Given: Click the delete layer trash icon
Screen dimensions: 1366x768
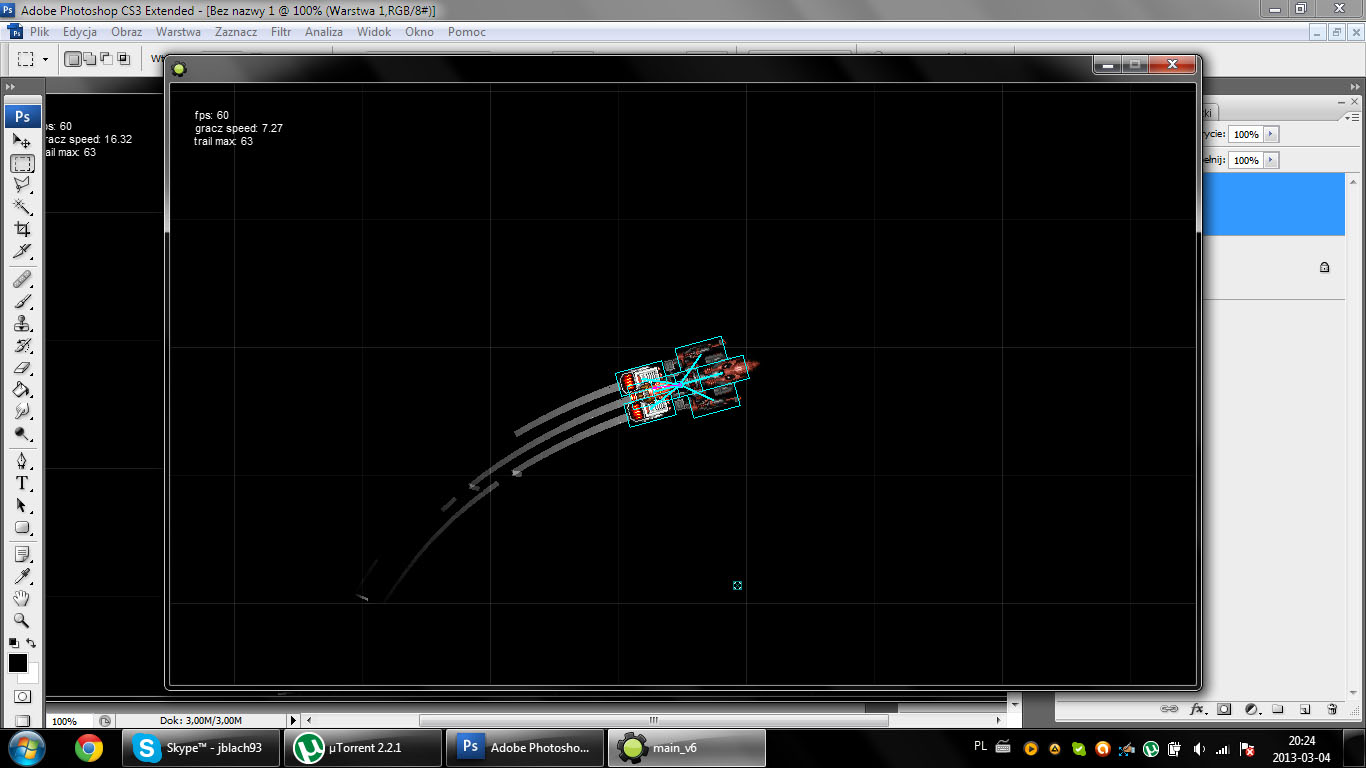Looking at the screenshot, I should pos(1332,709).
